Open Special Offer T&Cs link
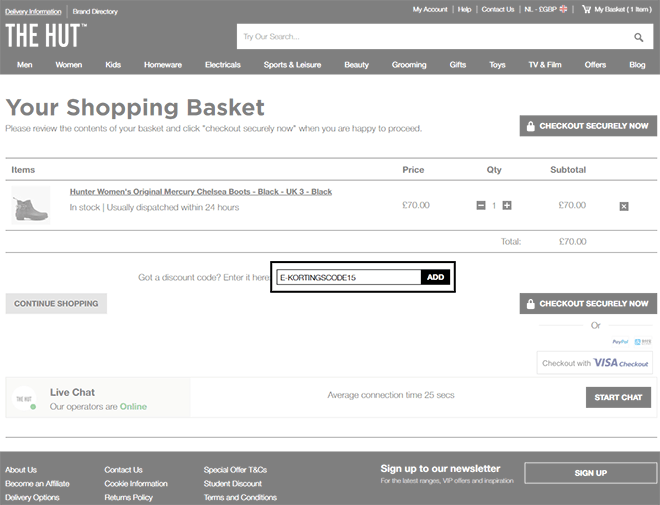Screen dimensions: 660x505 (x=235, y=470)
